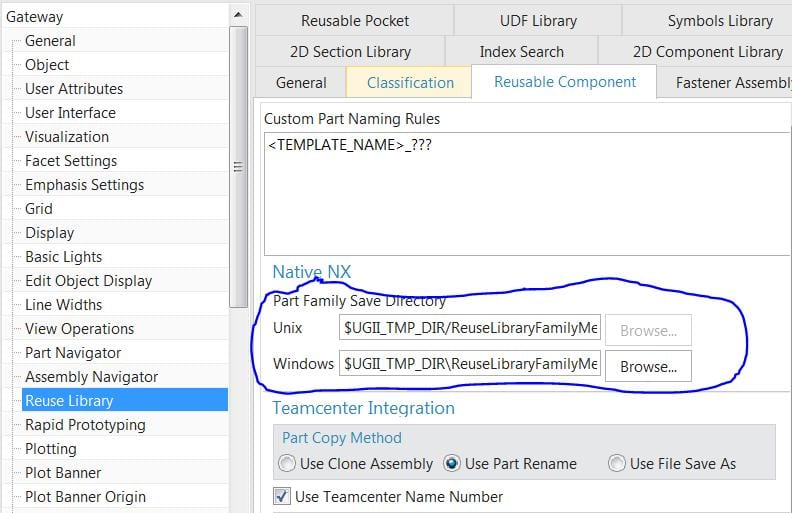
Task: Switch to Reusable Pocket tab
Action: 355,21
